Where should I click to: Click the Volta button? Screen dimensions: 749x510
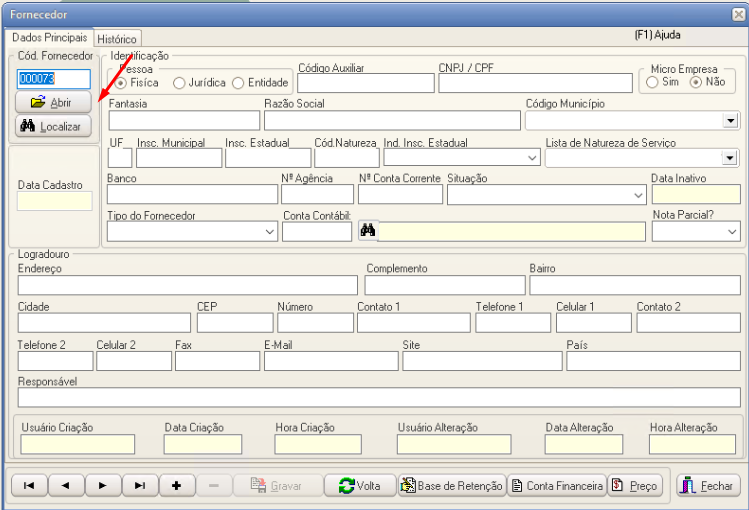[359, 485]
